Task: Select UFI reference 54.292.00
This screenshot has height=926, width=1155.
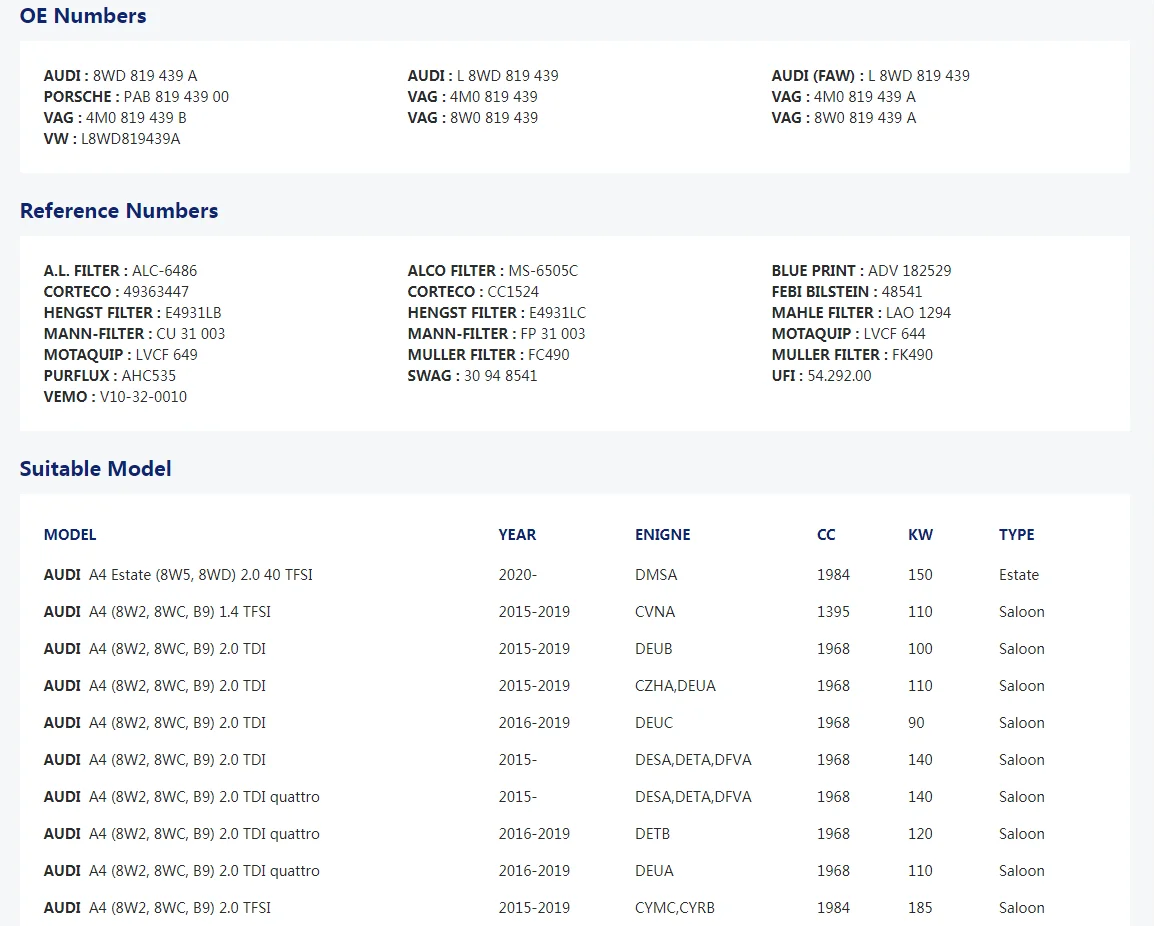Action: click(821, 376)
